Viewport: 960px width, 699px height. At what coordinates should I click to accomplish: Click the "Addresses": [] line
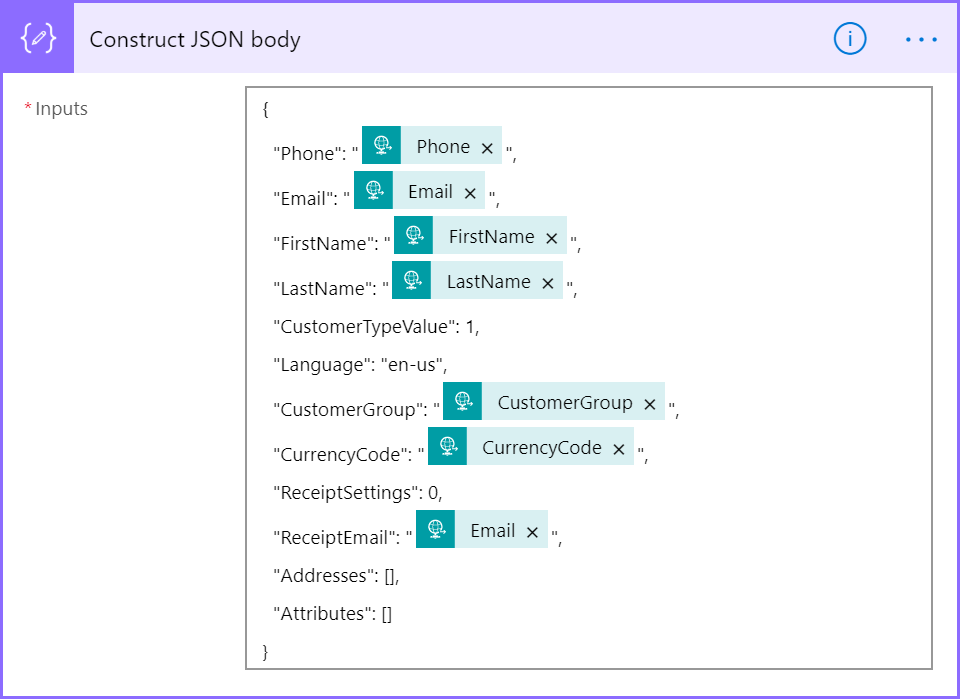tap(336, 576)
